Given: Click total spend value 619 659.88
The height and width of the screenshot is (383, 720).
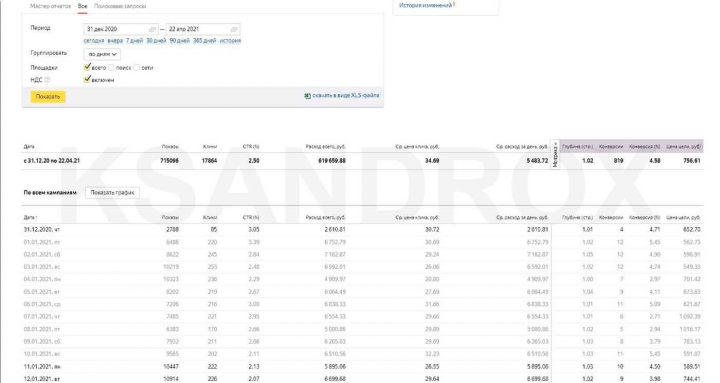Looking at the screenshot, I should [332, 161].
